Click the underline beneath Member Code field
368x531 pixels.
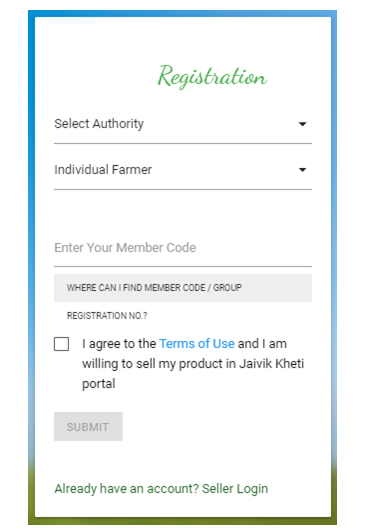(x=183, y=267)
